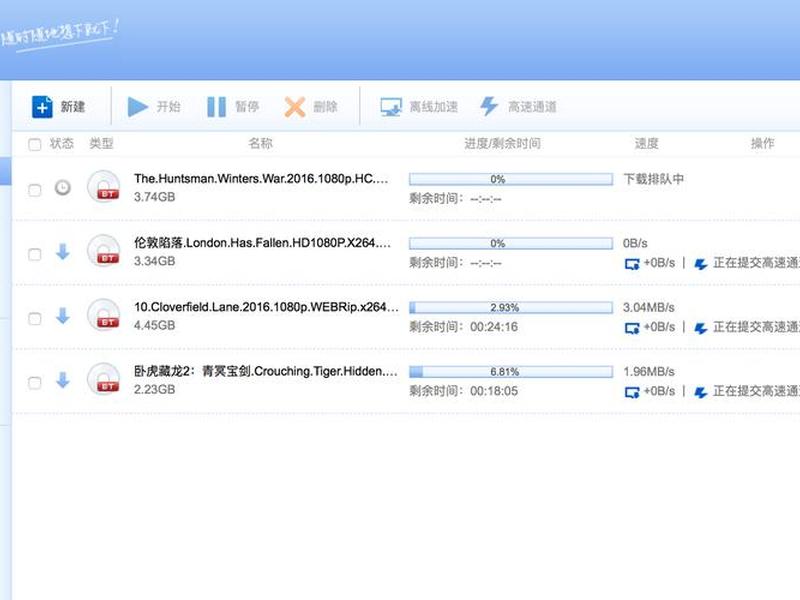Click the 暂停 pause label

tap(247, 107)
